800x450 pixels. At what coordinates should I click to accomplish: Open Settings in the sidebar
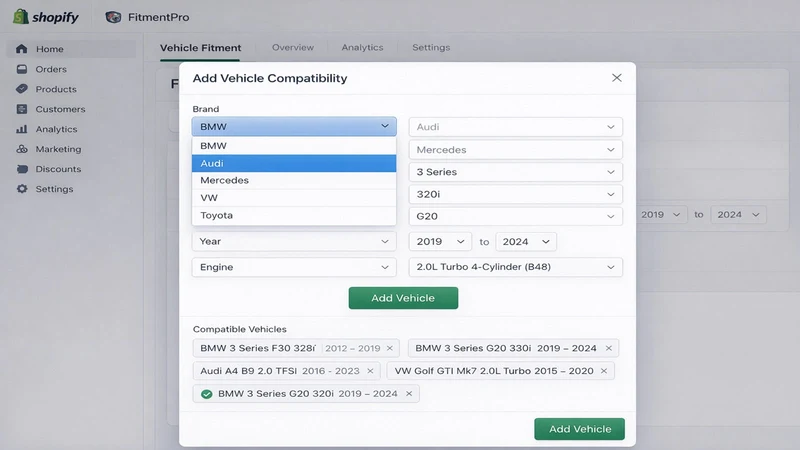pyautogui.click(x=54, y=189)
